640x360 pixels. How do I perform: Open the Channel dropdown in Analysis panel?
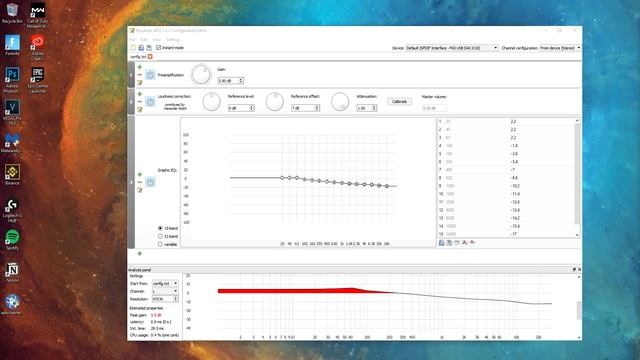(x=165, y=291)
